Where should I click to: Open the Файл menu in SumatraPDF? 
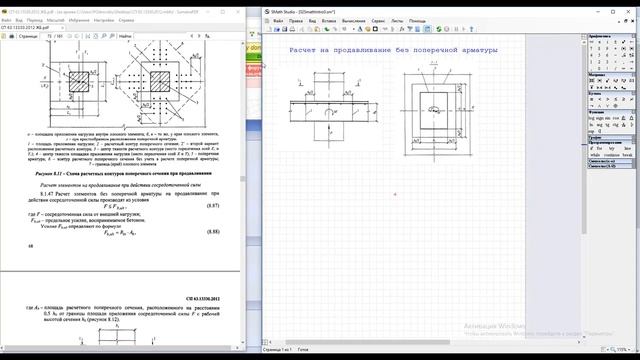6,20
